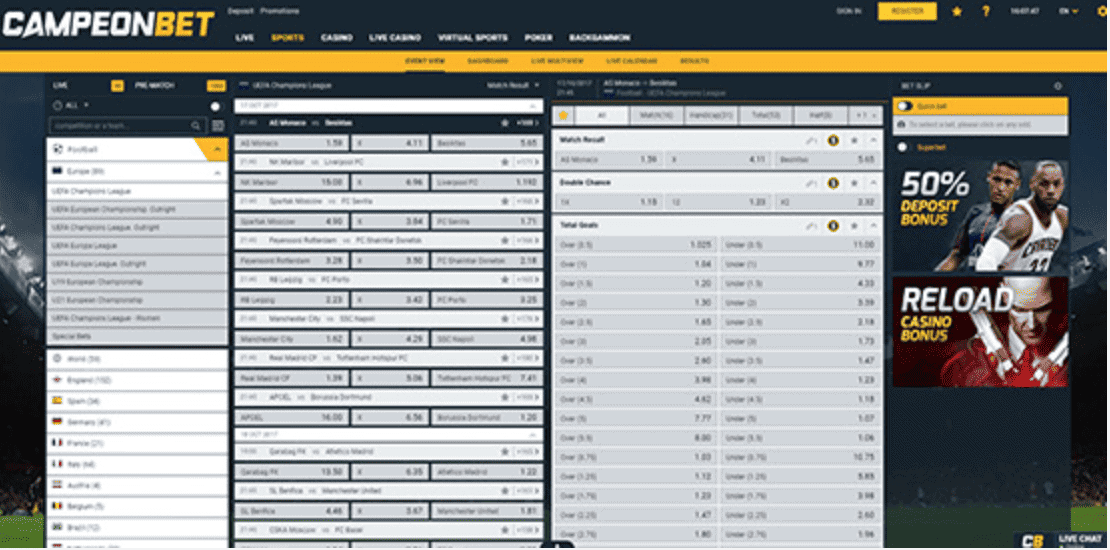Open the Poker menu item
This screenshot has height=550, width=1110.
point(539,38)
